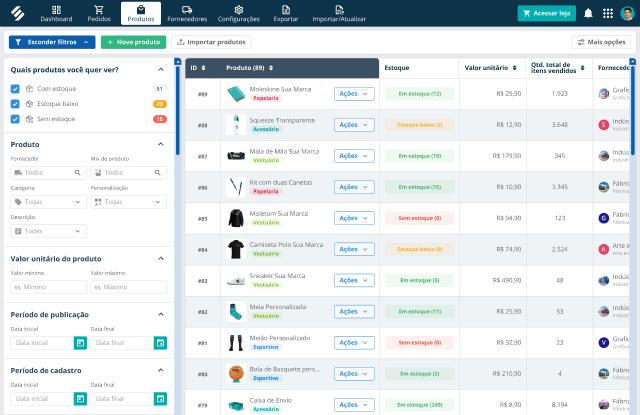Toggle the Sem estoque checkbox
The height and width of the screenshot is (415, 640).
click(15, 119)
